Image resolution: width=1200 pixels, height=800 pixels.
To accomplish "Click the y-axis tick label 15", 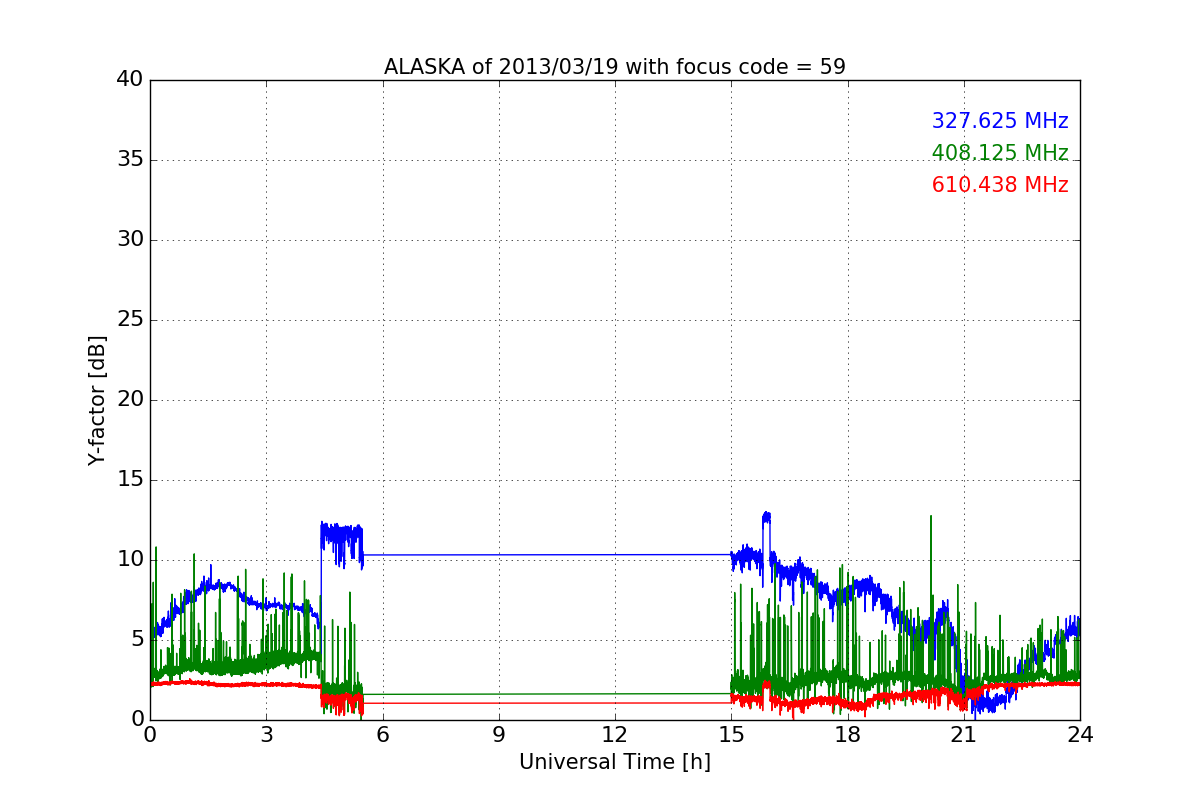I will [129, 480].
